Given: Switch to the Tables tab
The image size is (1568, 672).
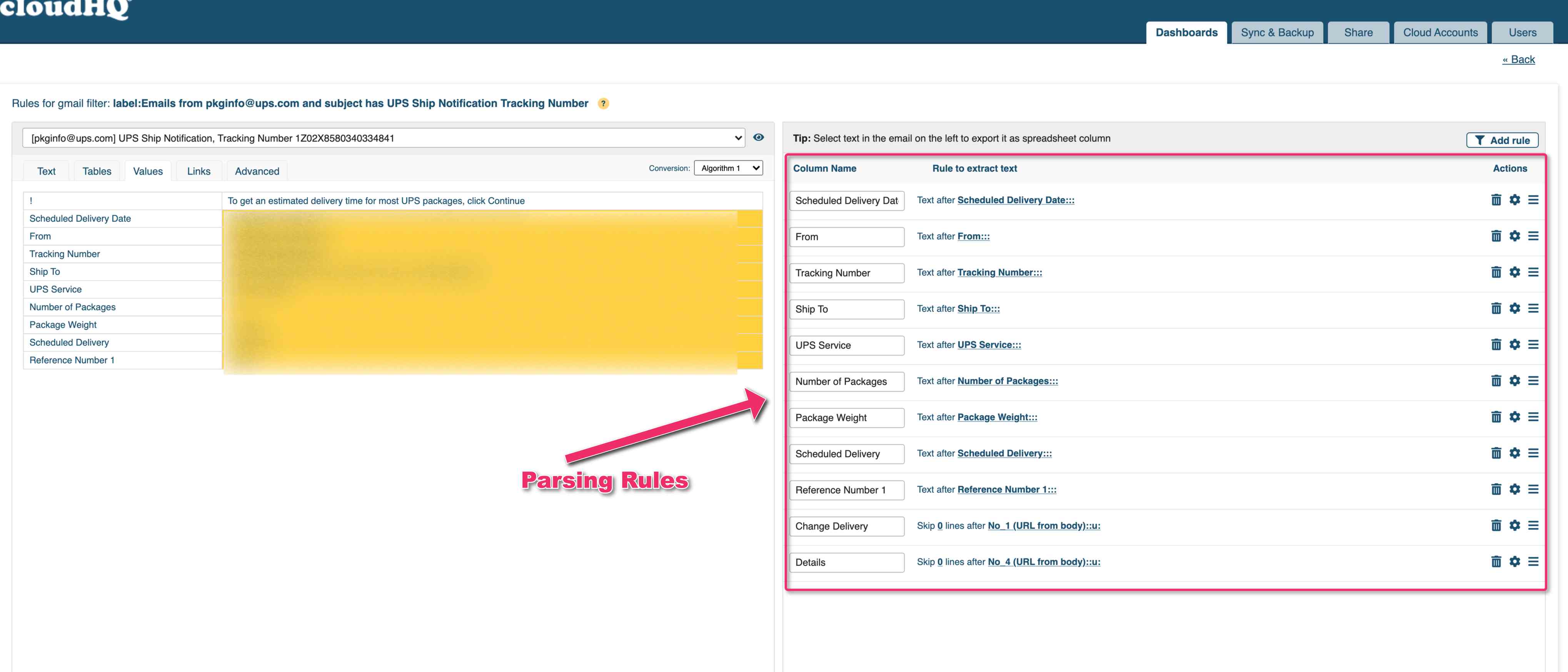Looking at the screenshot, I should (x=97, y=171).
